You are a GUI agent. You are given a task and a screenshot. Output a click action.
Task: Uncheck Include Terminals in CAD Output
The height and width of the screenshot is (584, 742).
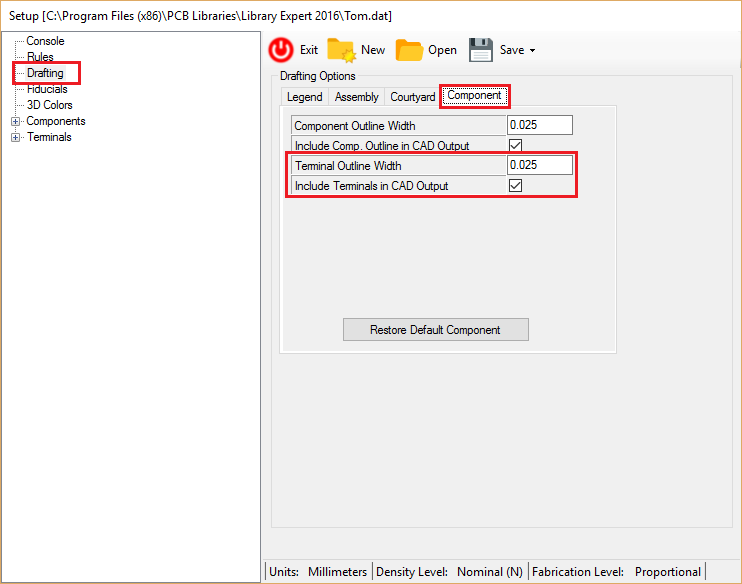pyautogui.click(x=516, y=186)
